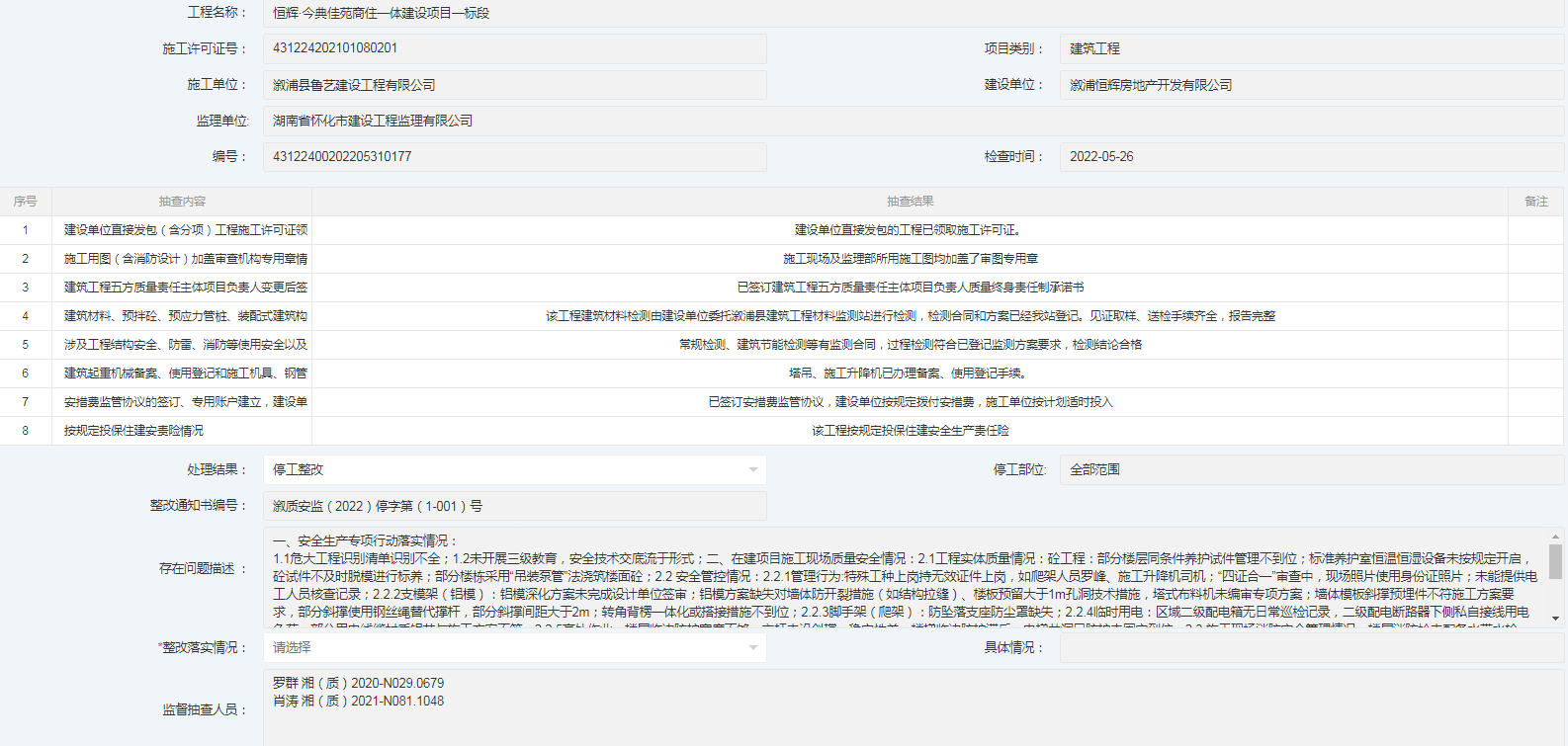Click the textarea scrollbar up arrow
1568x746 pixels.
(x=1555, y=536)
